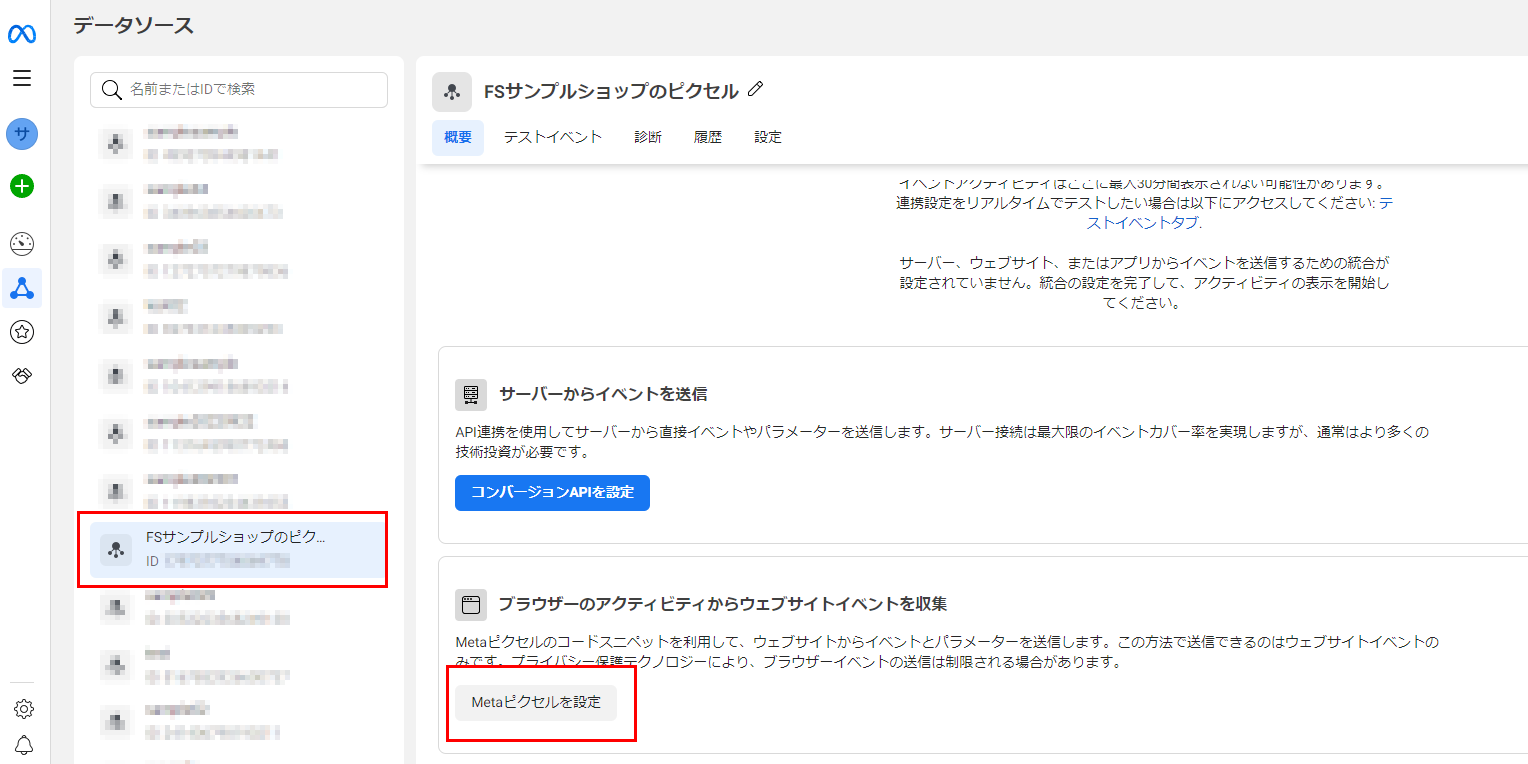Select FSサンプルショップのピク... in data source list

click(x=237, y=549)
